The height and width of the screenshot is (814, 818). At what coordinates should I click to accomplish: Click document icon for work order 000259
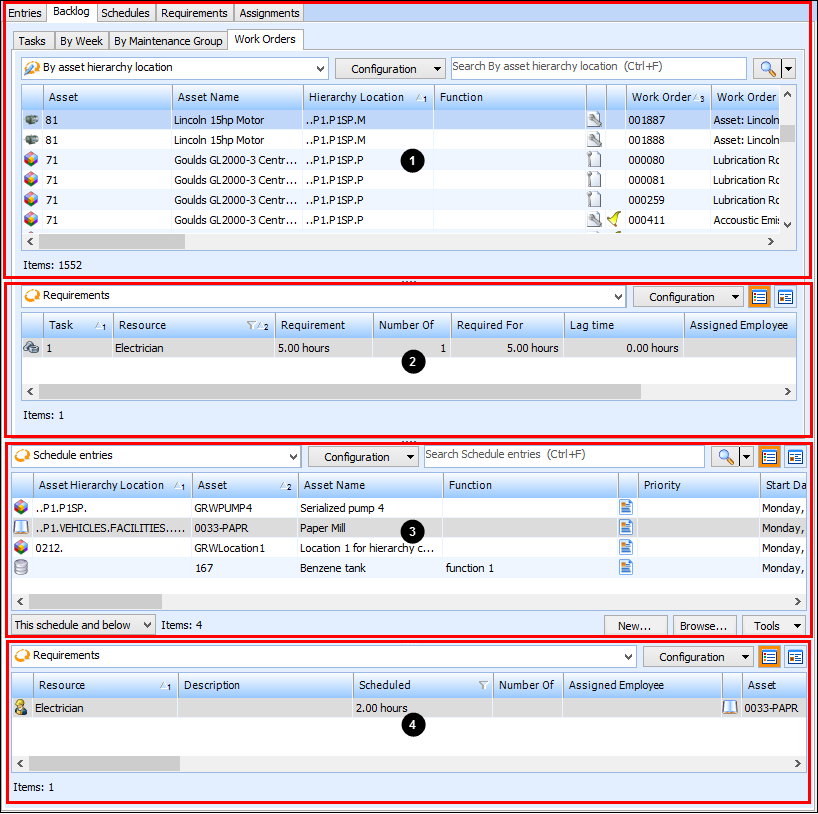tap(595, 199)
